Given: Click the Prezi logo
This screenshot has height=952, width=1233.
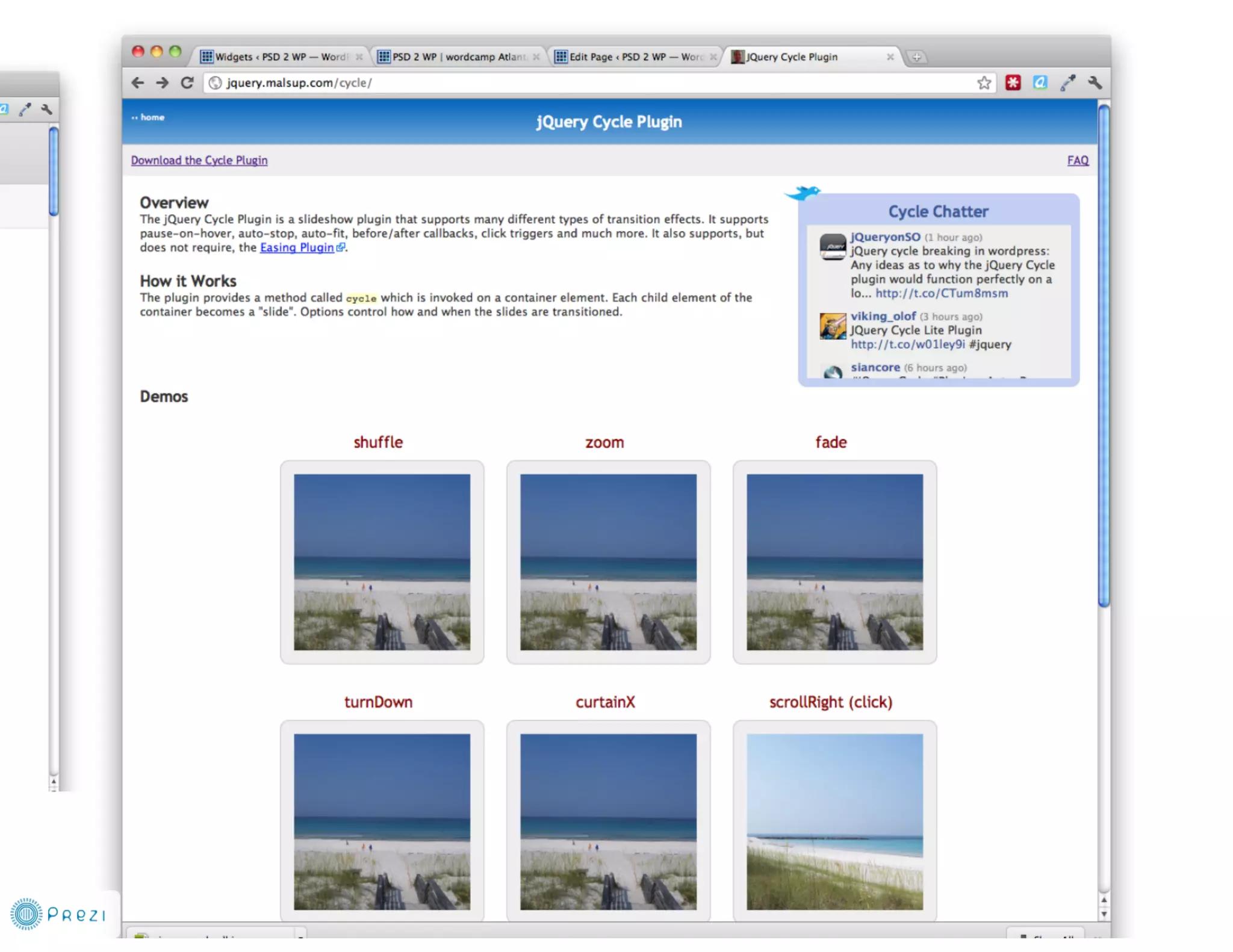Looking at the screenshot, I should coord(58,914).
